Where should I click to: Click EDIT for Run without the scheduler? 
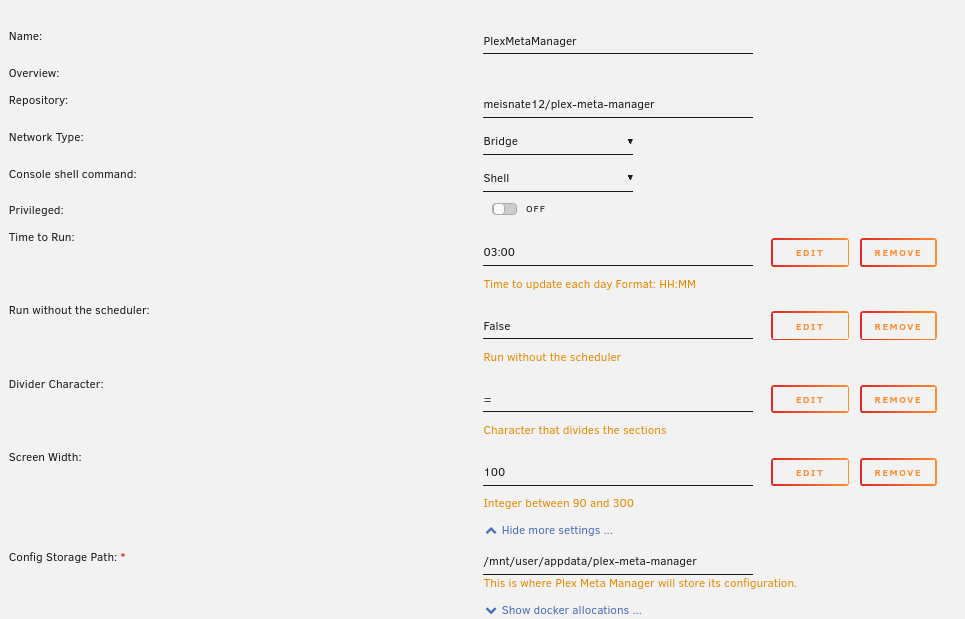(810, 325)
